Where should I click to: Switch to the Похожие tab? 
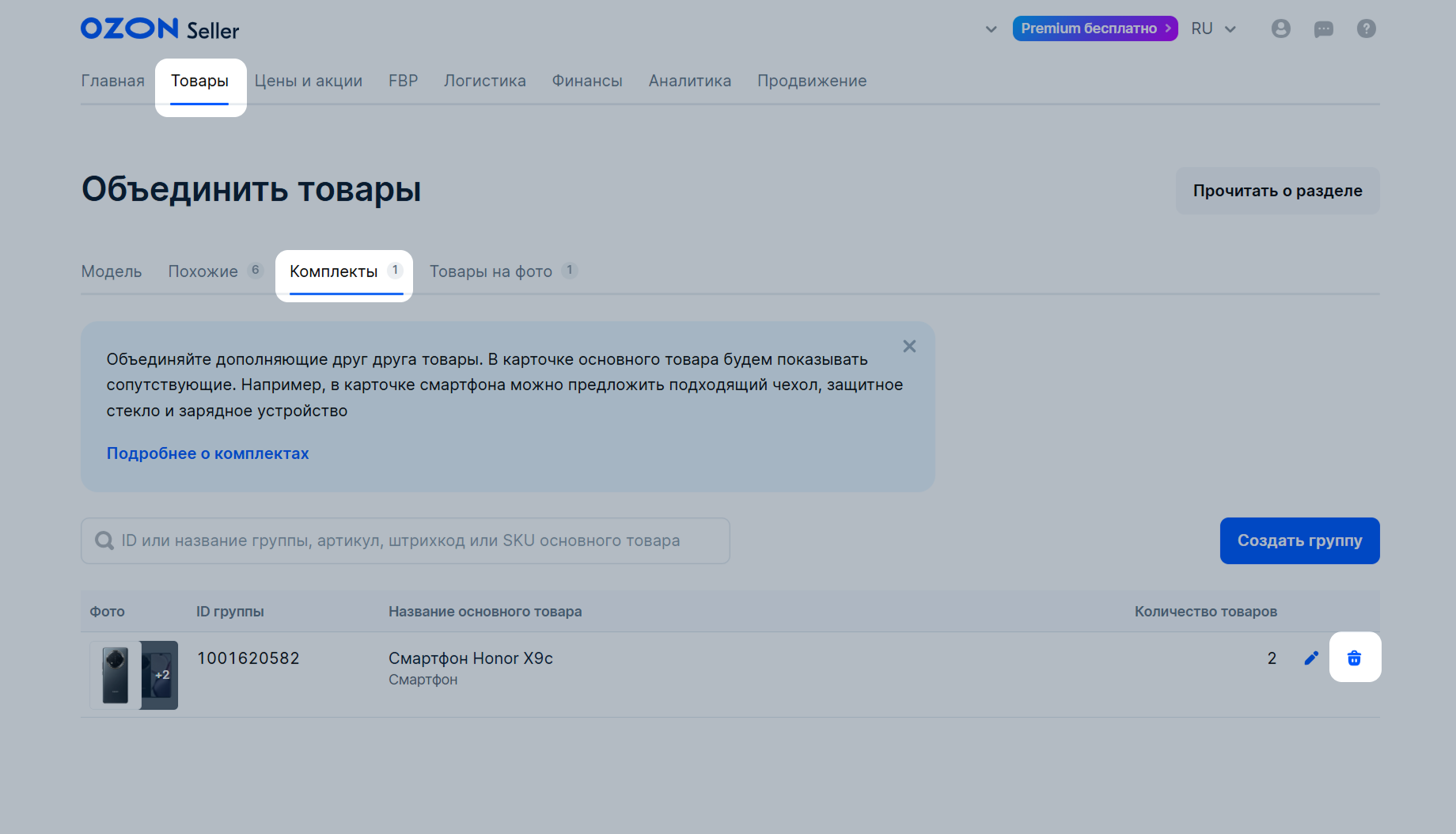click(x=215, y=271)
